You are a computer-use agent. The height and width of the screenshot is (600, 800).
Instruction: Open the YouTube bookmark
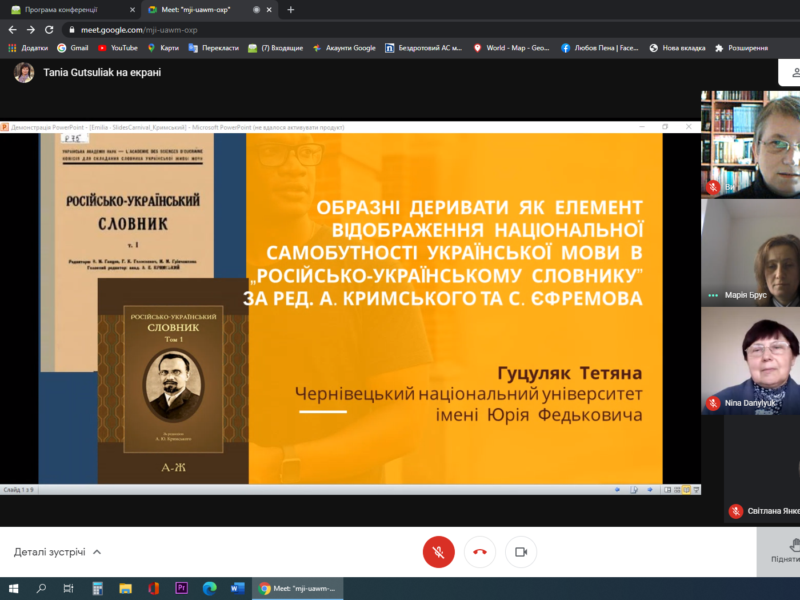click(117, 47)
